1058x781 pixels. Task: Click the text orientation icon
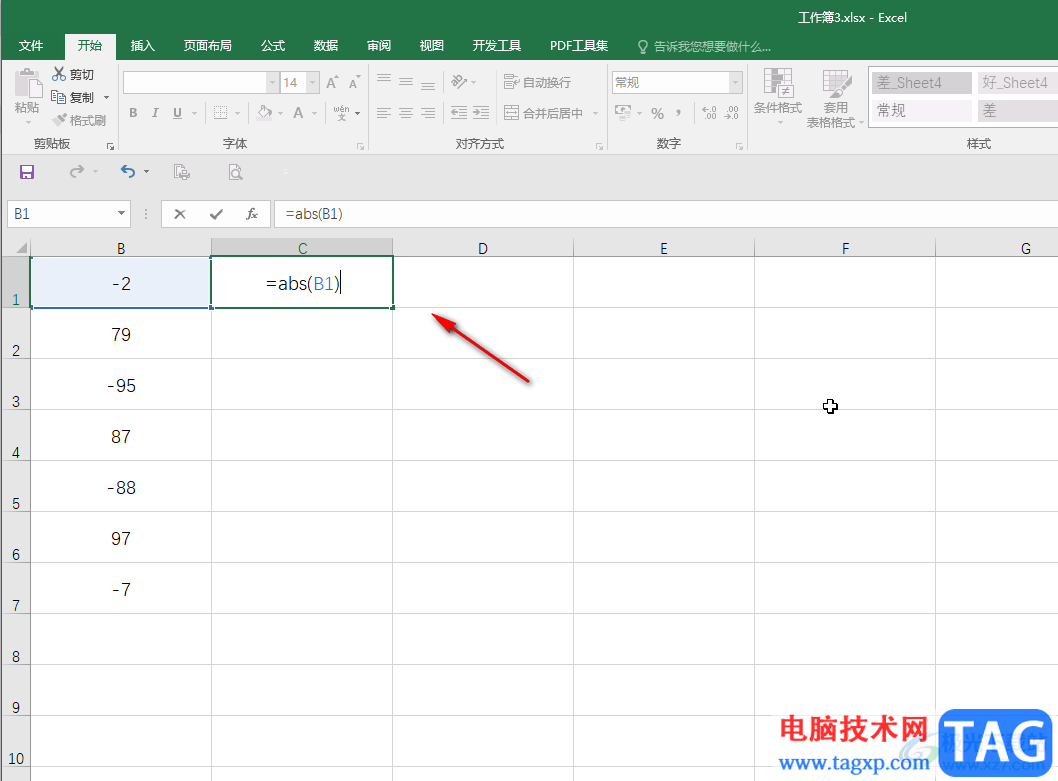(459, 82)
